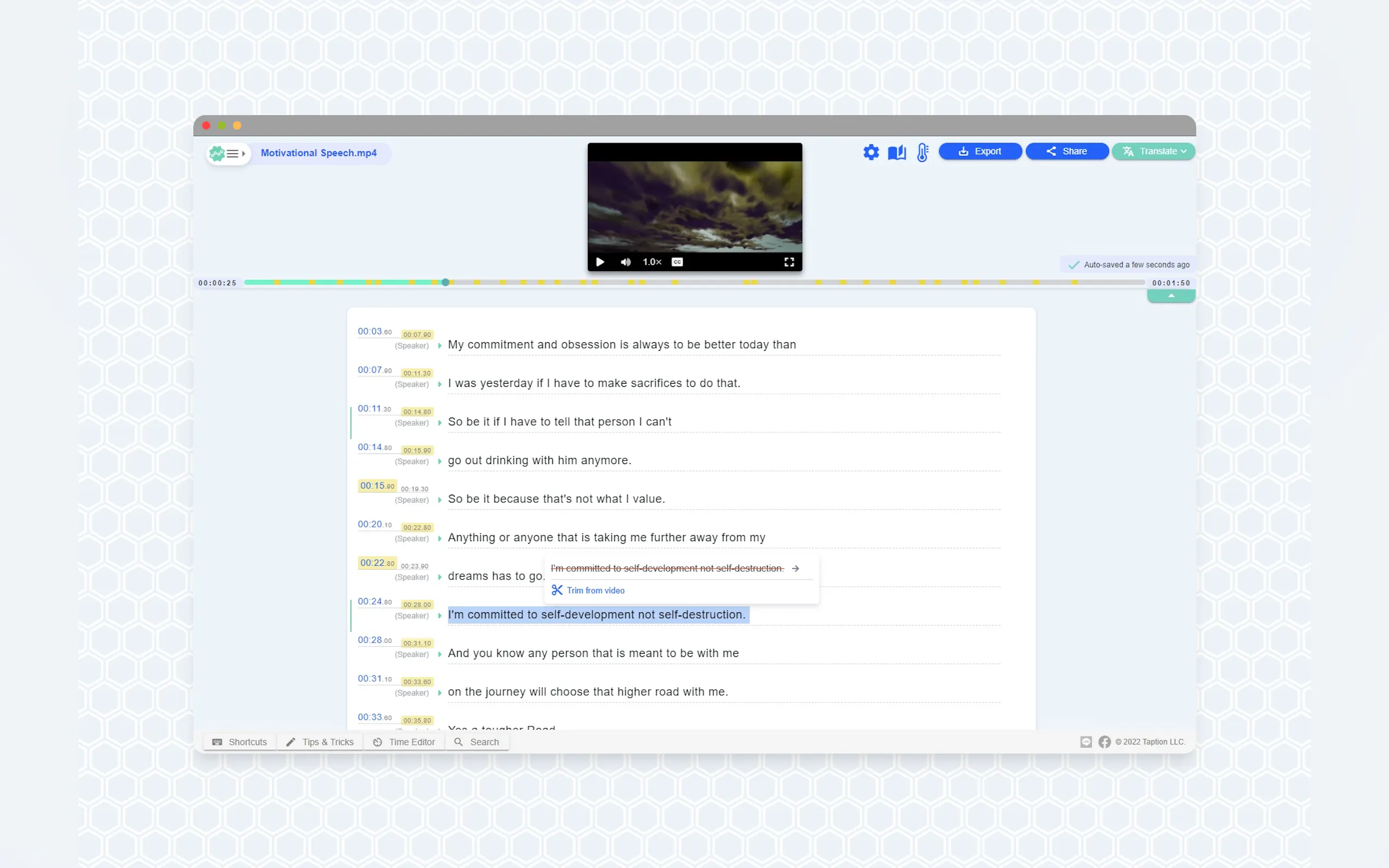Play segment starting at 00:28.00 via arrow

[x=440, y=654]
